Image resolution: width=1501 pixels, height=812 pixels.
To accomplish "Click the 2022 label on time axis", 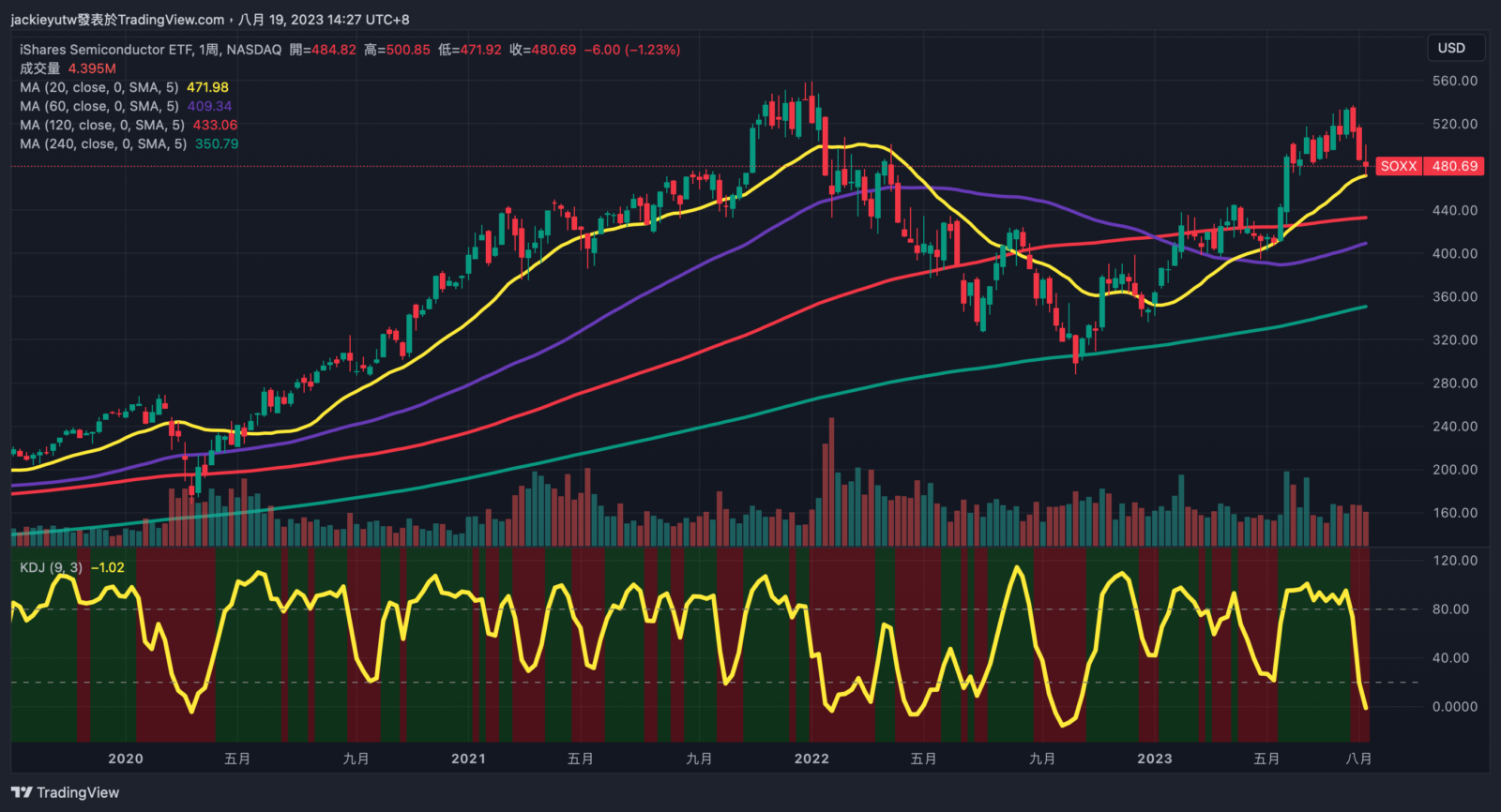I will click(x=811, y=759).
